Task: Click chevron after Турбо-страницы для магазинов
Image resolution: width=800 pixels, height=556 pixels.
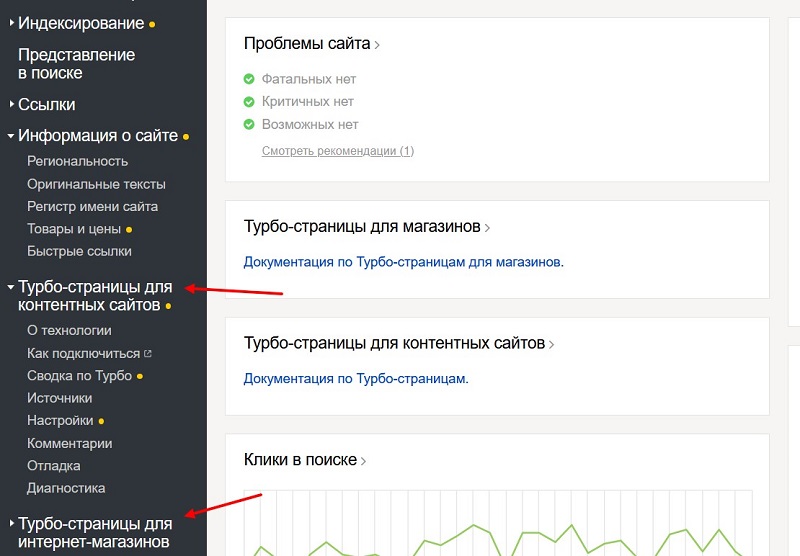Action: point(487,228)
